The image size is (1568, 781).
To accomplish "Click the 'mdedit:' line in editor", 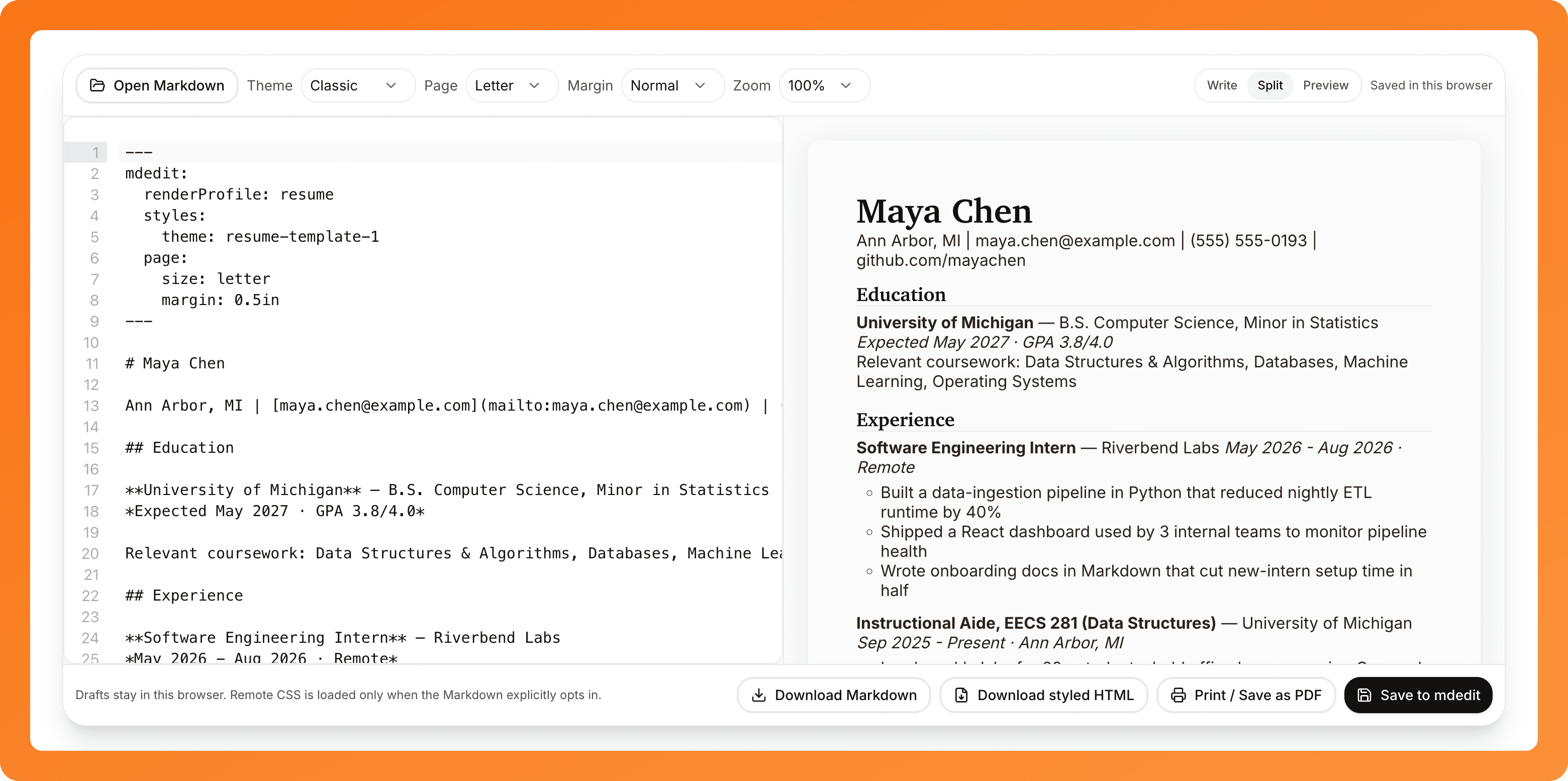I will click(156, 173).
